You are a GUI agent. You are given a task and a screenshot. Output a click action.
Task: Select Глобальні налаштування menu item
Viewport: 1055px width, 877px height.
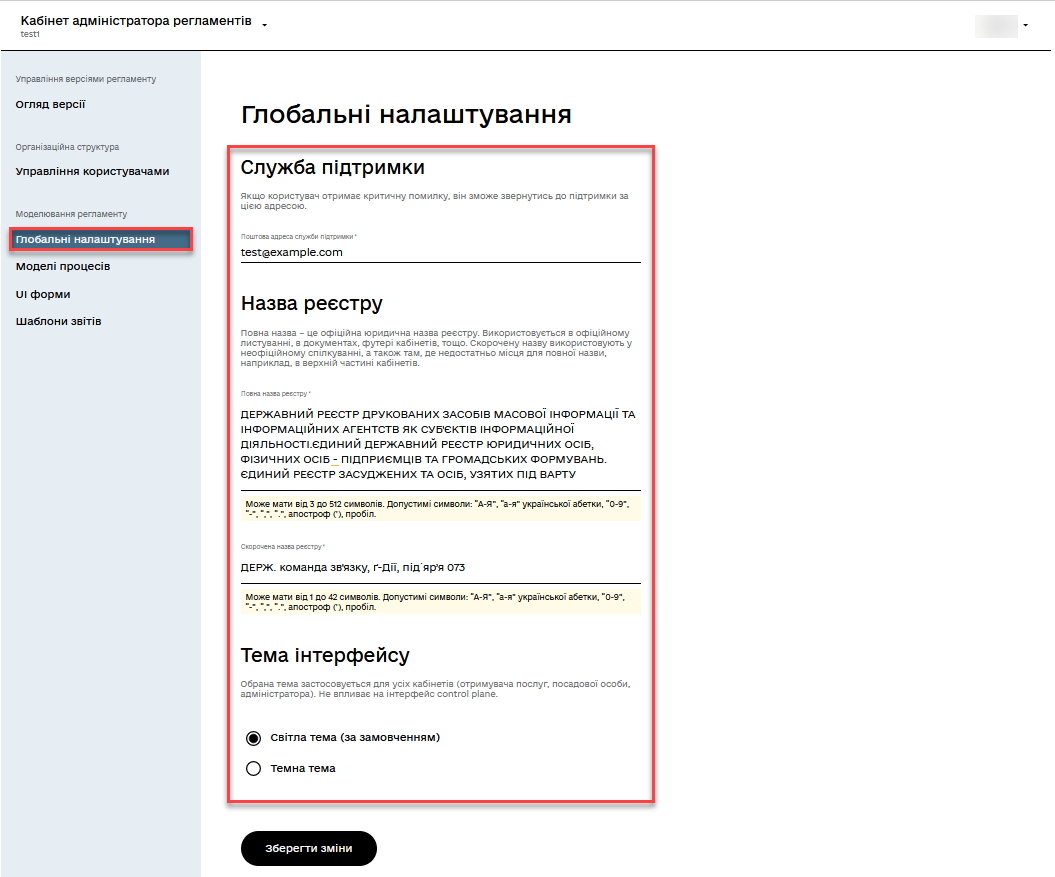point(101,240)
